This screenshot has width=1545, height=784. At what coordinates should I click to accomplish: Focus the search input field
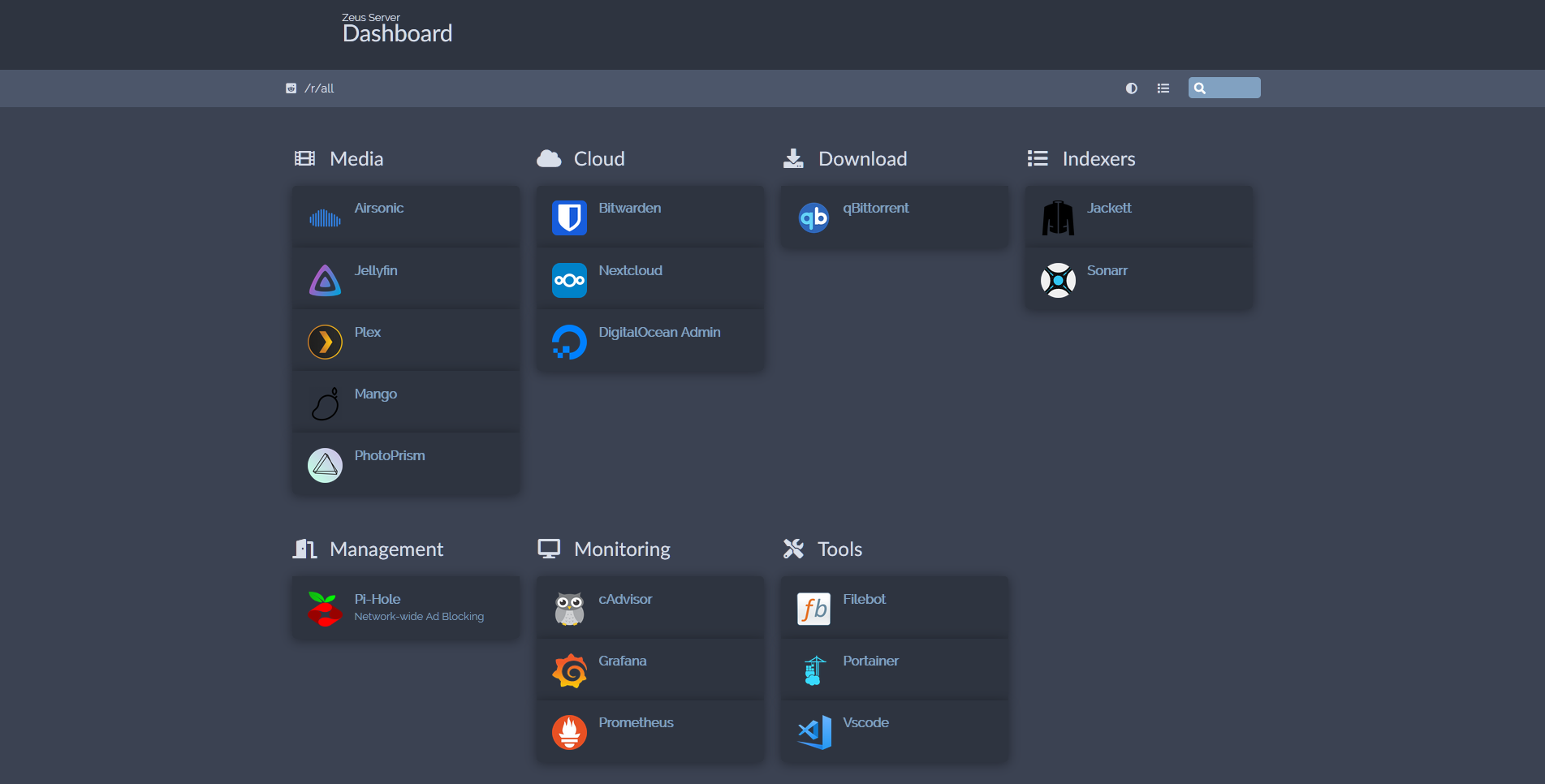(x=1224, y=88)
